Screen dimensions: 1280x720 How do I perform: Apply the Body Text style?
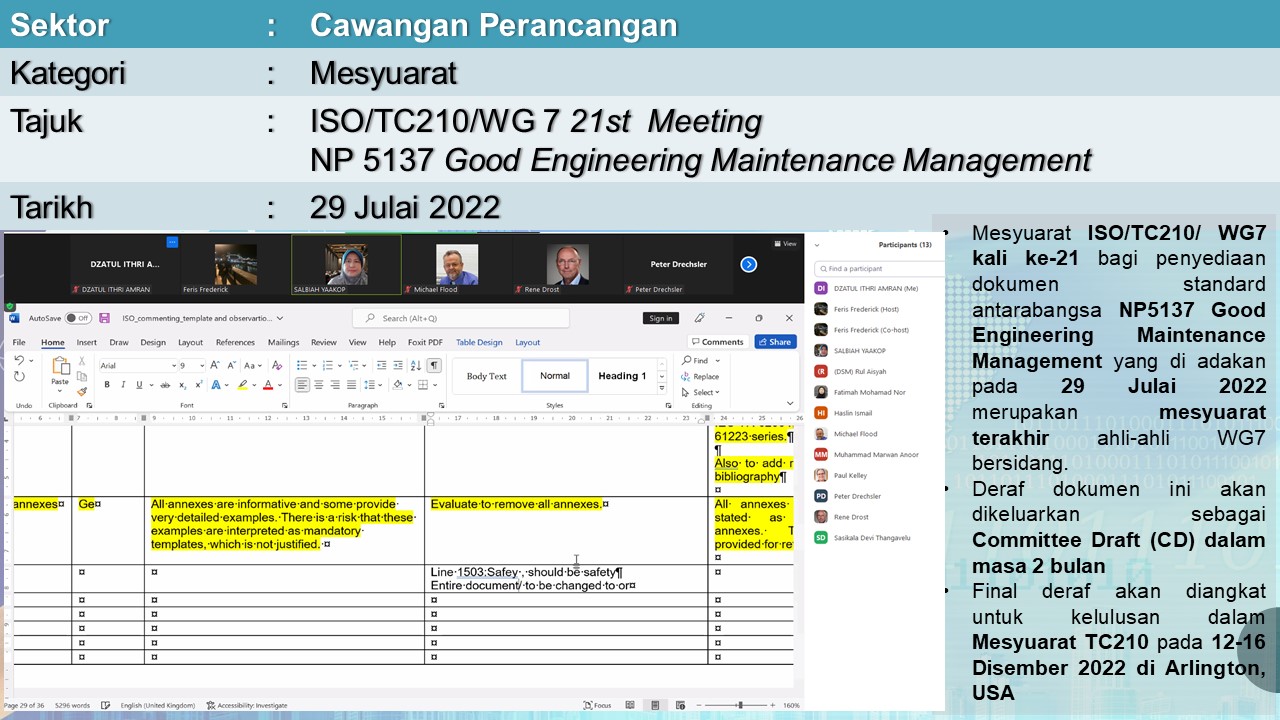[x=487, y=376]
